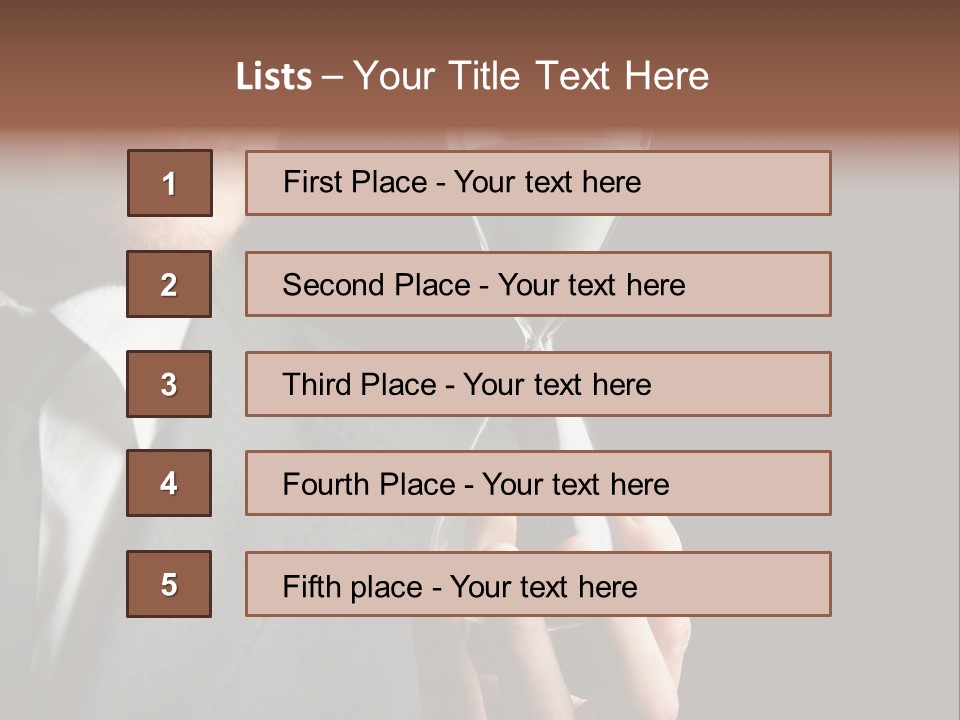Click the number 3 box

pyautogui.click(x=169, y=384)
